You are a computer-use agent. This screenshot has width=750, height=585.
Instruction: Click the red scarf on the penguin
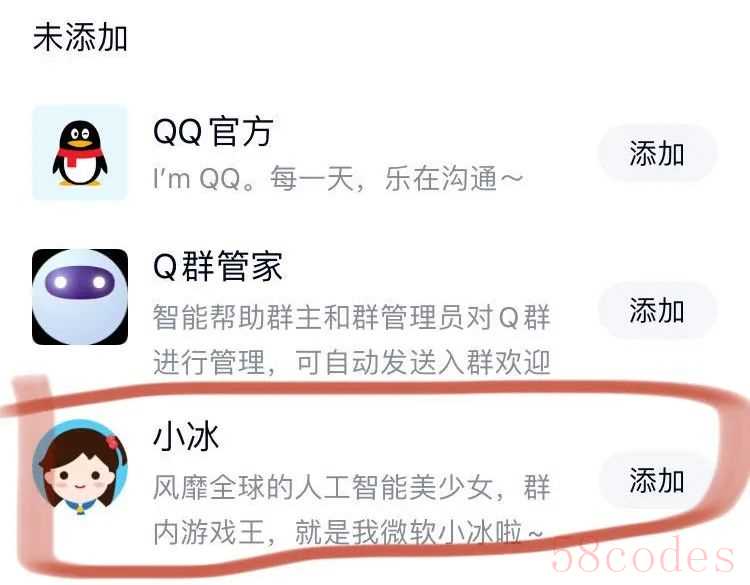(x=80, y=155)
